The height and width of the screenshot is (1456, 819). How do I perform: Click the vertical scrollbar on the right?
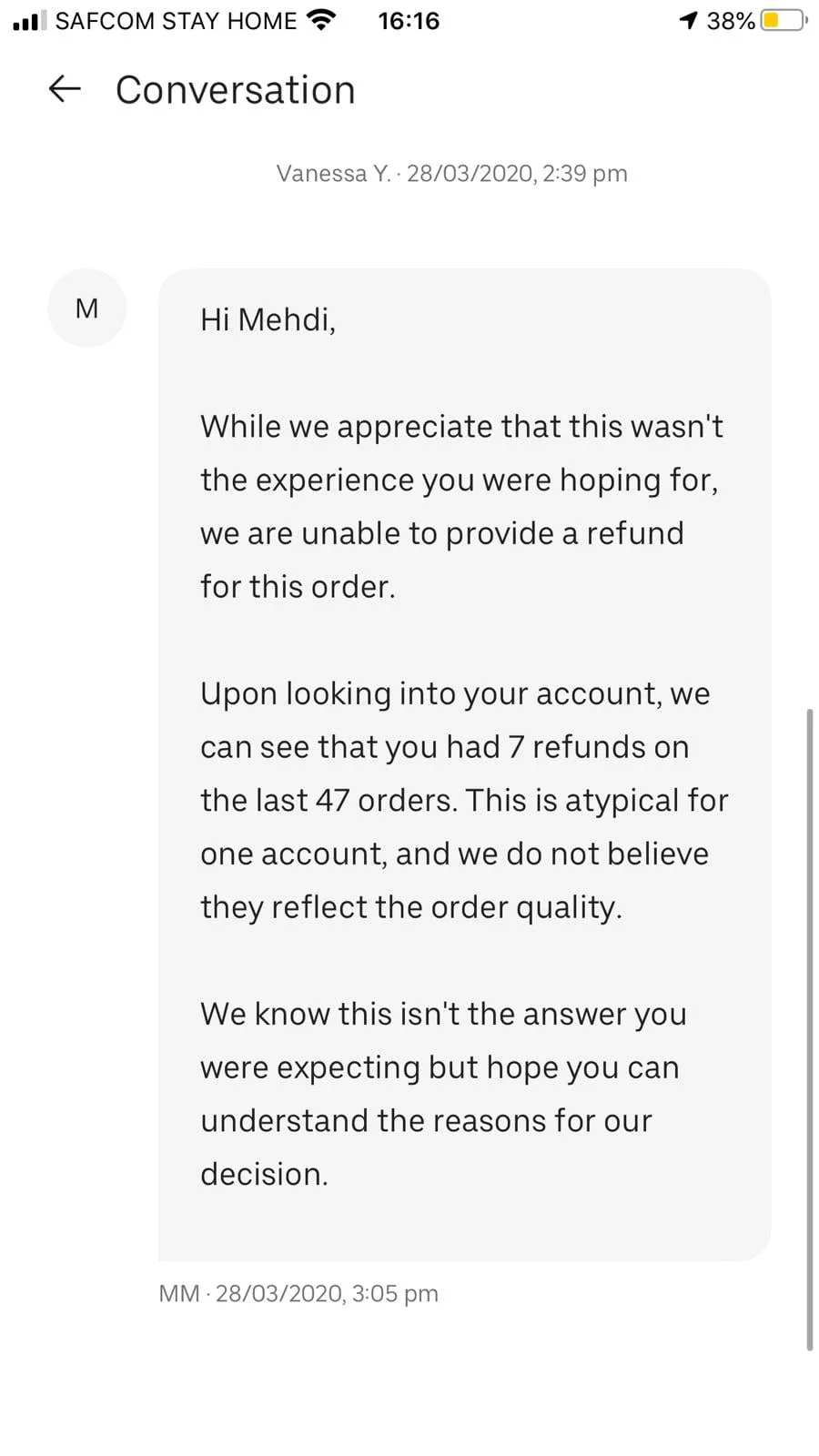pos(809,1028)
